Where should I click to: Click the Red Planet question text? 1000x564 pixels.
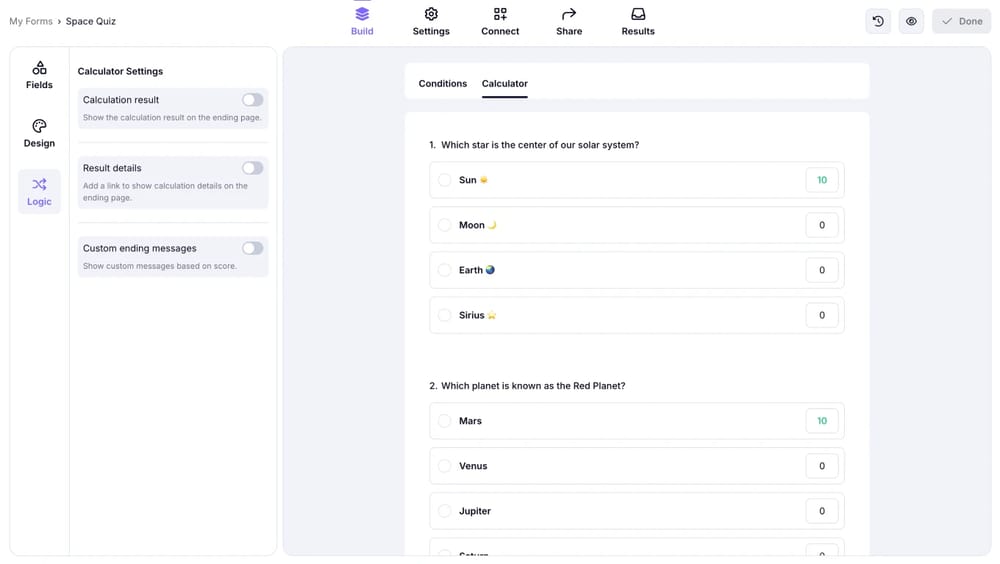click(533, 386)
